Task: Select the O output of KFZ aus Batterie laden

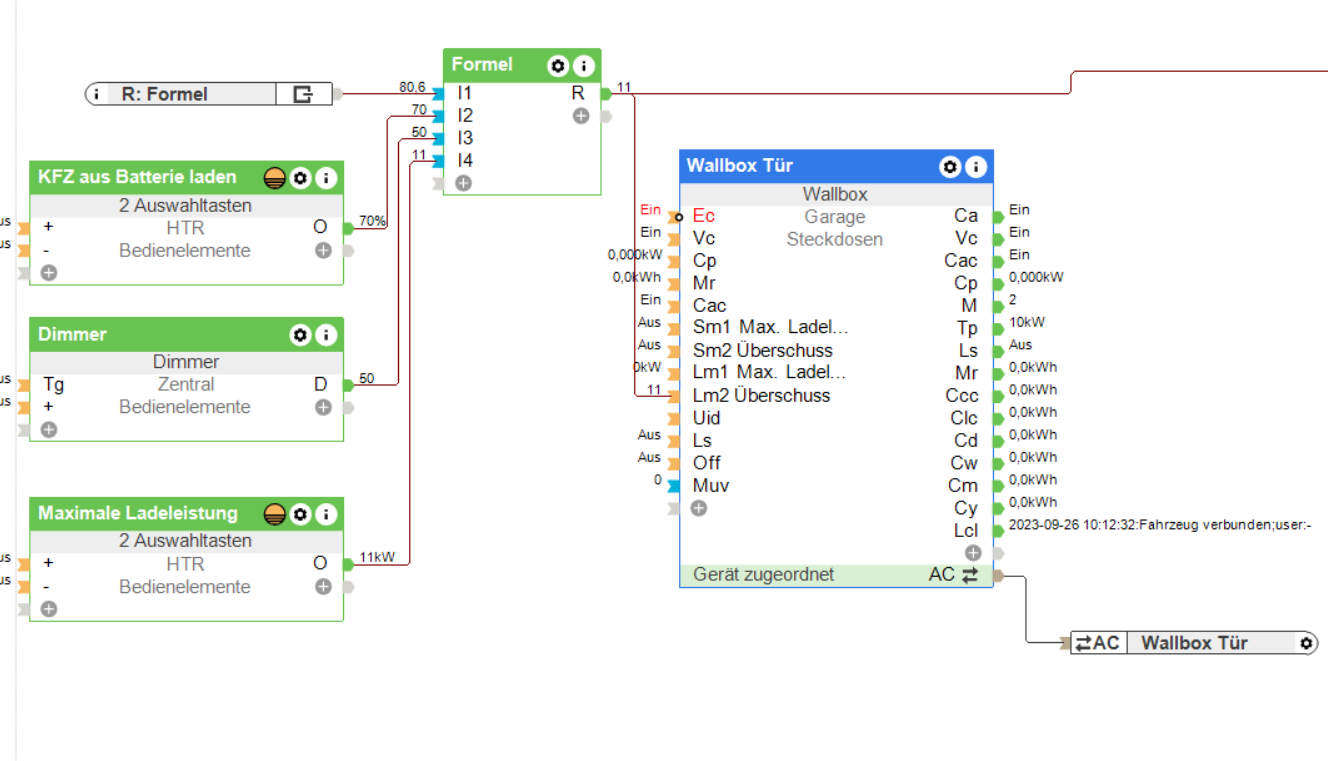Action: [320, 227]
